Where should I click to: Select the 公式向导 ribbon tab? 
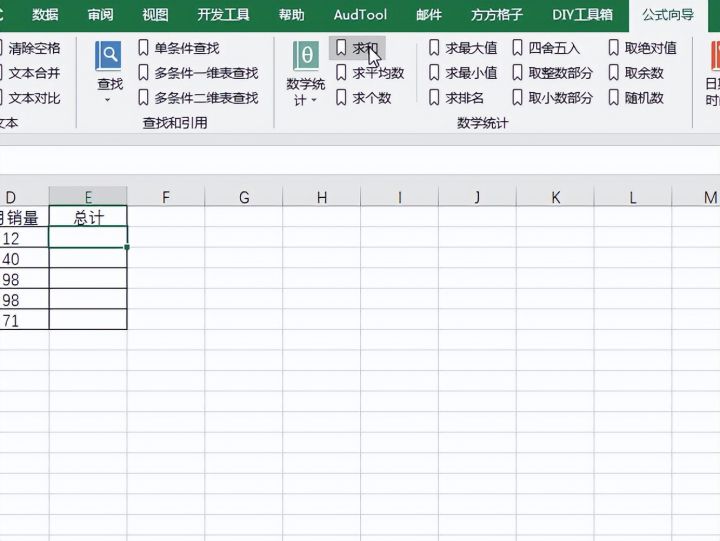668,15
